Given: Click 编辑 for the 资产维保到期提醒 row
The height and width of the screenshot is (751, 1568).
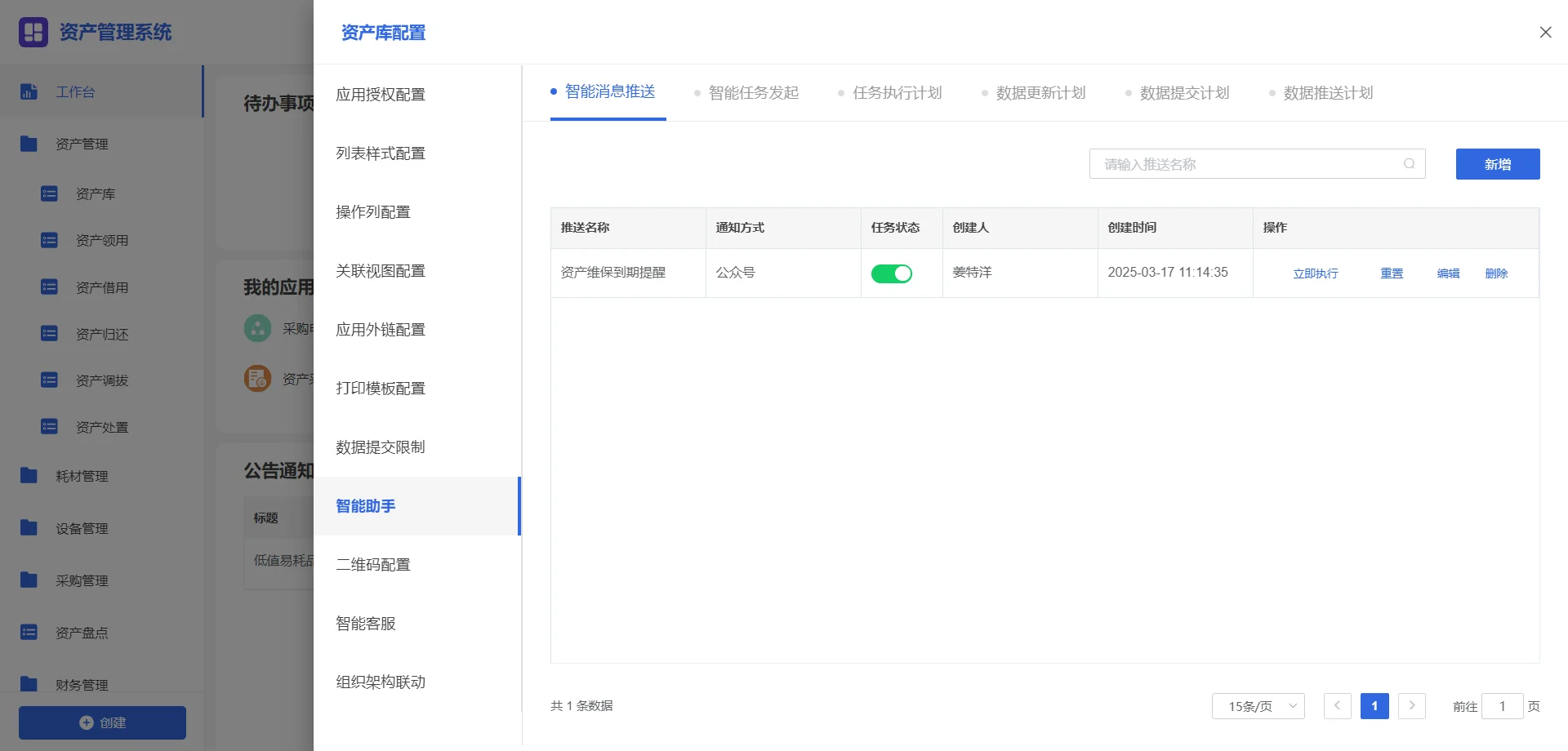Looking at the screenshot, I should tap(1448, 273).
